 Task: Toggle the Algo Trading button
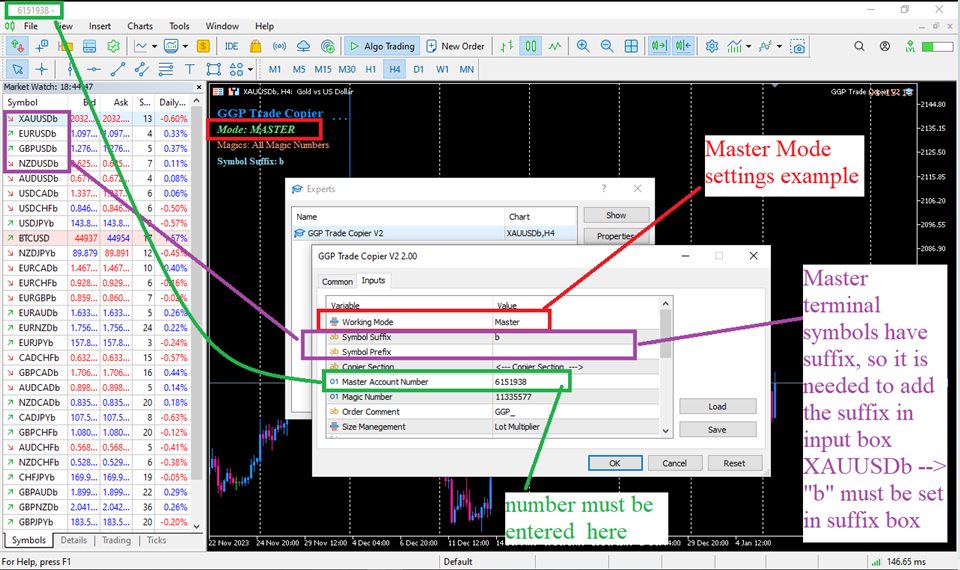381,46
